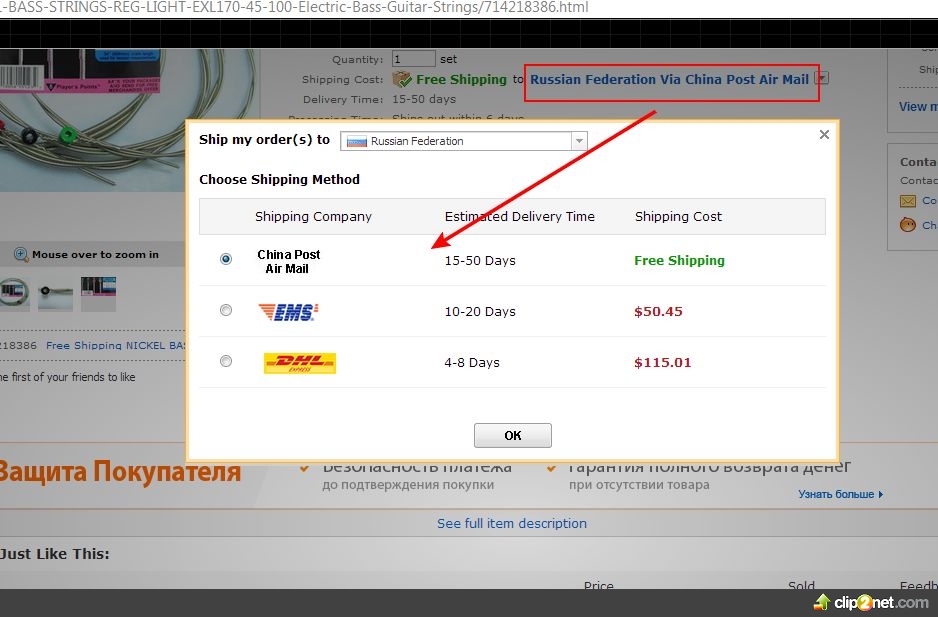Click the Quantity input field
938x617 pixels.
[413, 59]
